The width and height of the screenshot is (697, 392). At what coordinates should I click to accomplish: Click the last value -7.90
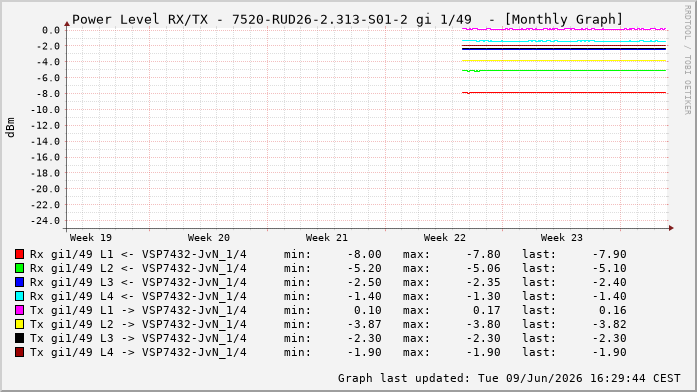coord(609,255)
